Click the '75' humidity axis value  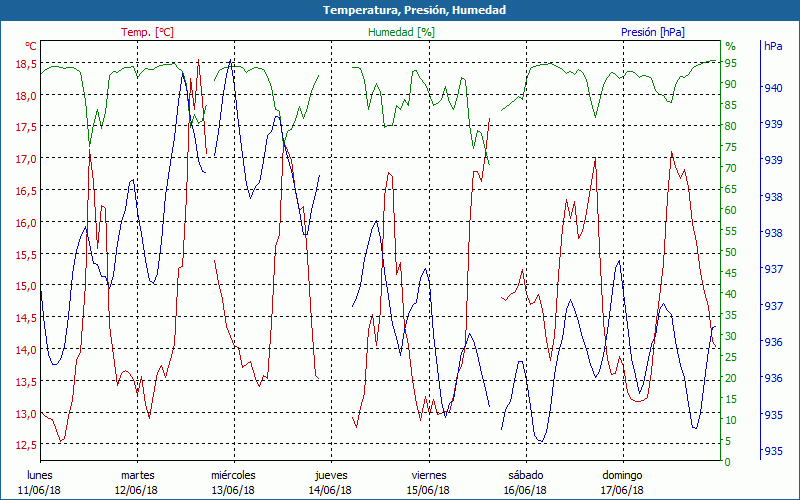point(731,146)
